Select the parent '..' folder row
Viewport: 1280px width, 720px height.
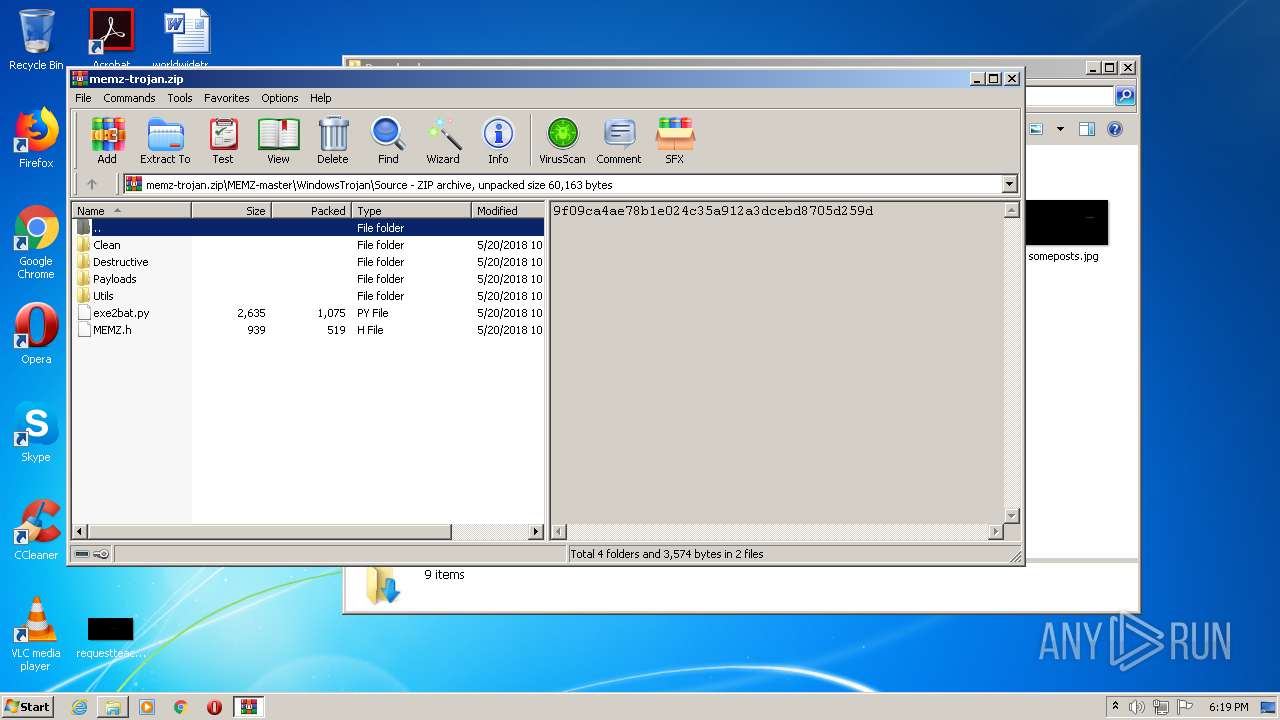tap(309, 228)
